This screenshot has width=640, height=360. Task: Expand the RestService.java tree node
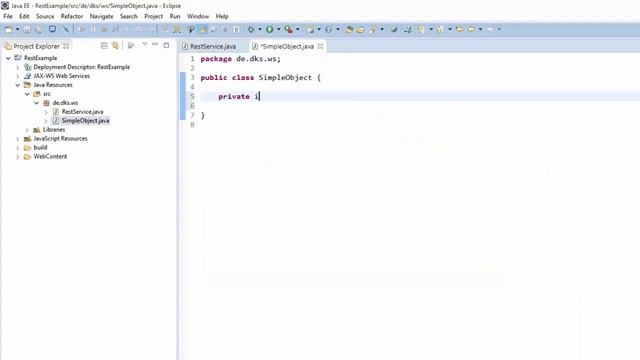[x=46, y=112]
